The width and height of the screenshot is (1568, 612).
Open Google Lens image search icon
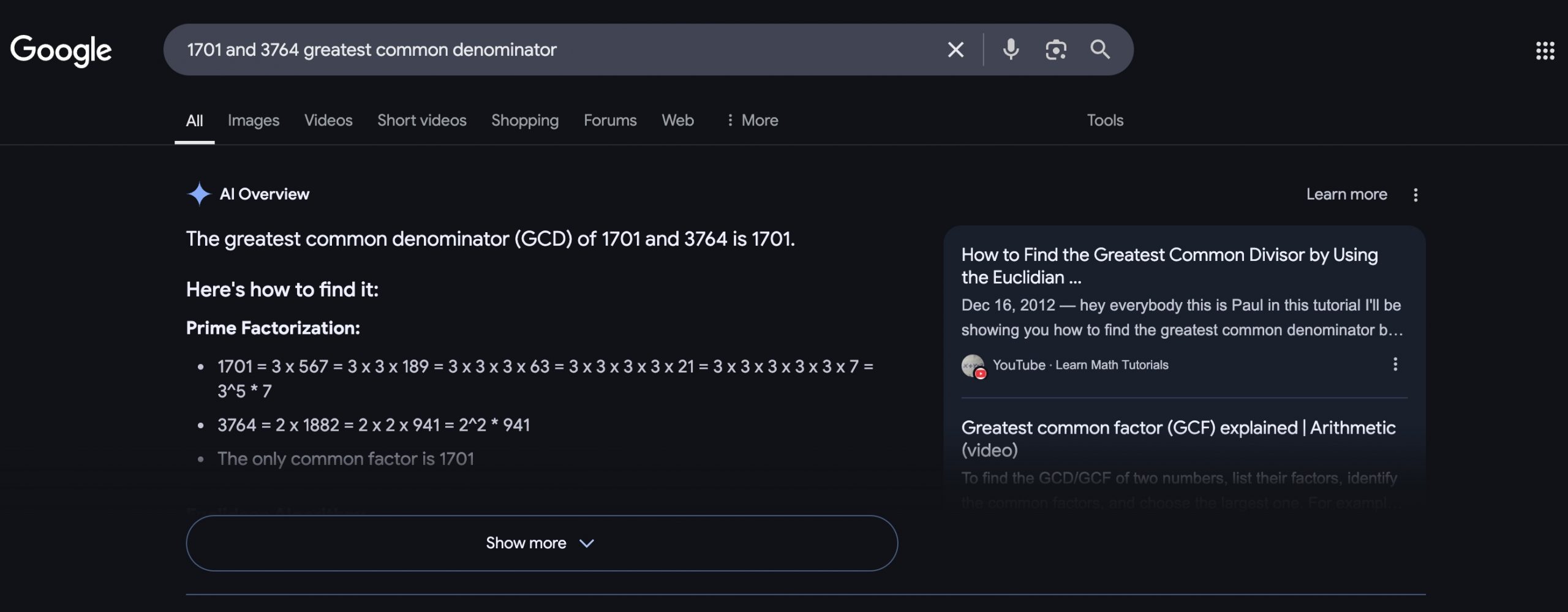[1055, 50]
